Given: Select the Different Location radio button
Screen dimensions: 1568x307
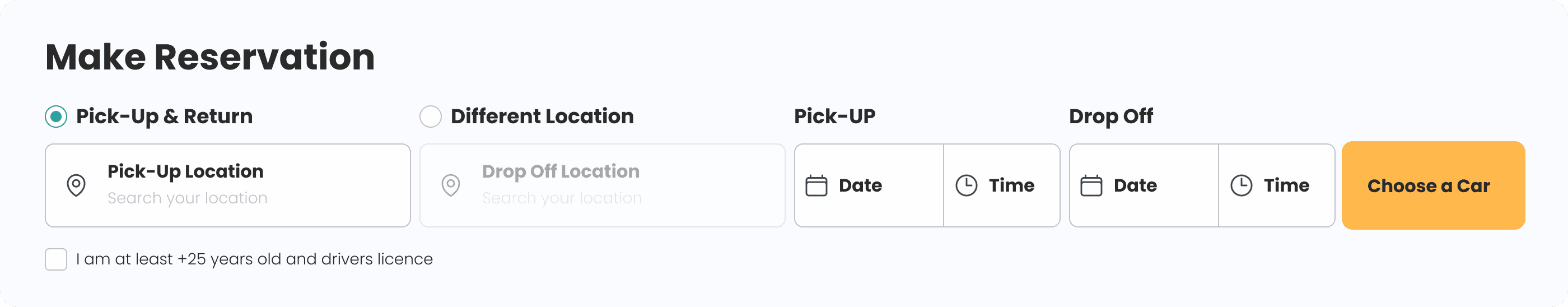Looking at the screenshot, I should 430,117.
